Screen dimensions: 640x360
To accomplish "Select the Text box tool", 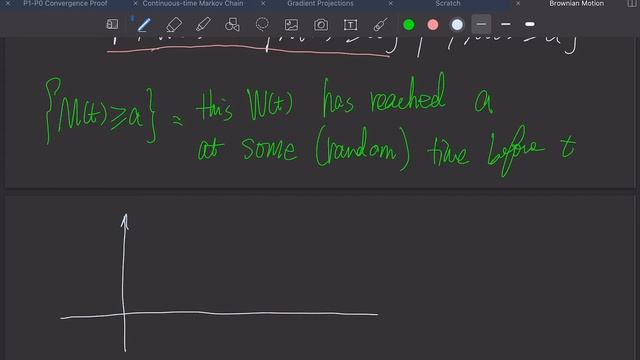I will [350, 24].
